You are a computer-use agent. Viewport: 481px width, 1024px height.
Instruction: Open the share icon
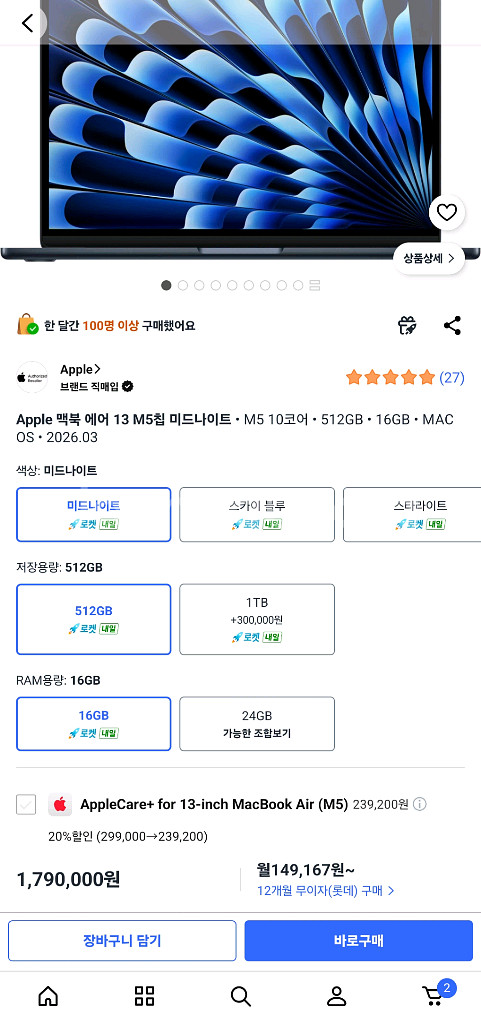click(x=452, y=325)
